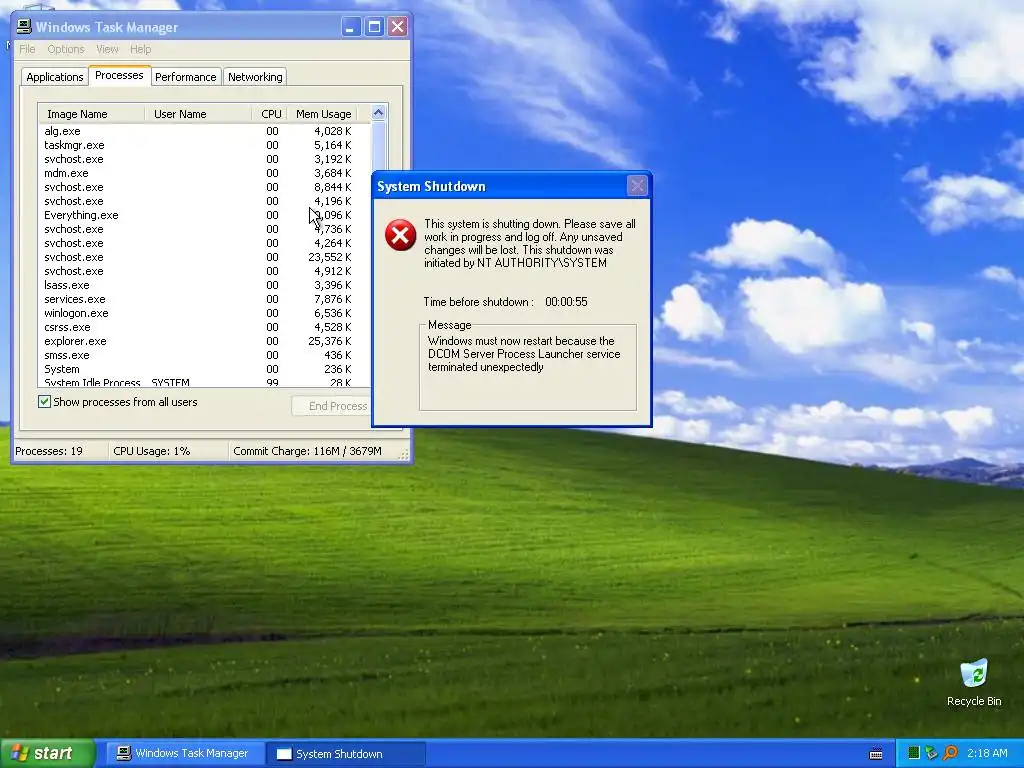The image size is (1024, 768).
Task: Switch to the Performance tab
Action: click(185, 77)
